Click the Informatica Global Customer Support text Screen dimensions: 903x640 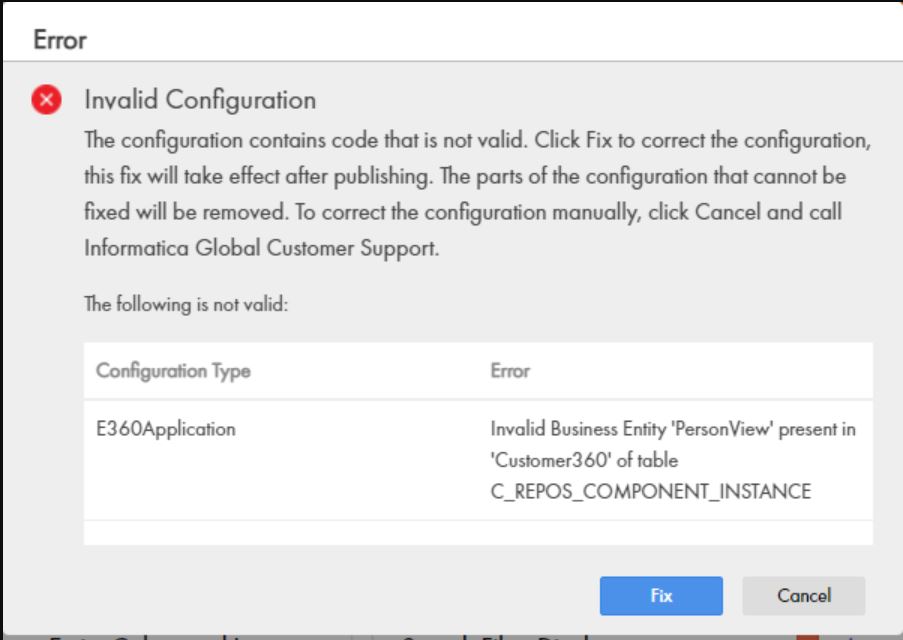(x=262, y=248)
